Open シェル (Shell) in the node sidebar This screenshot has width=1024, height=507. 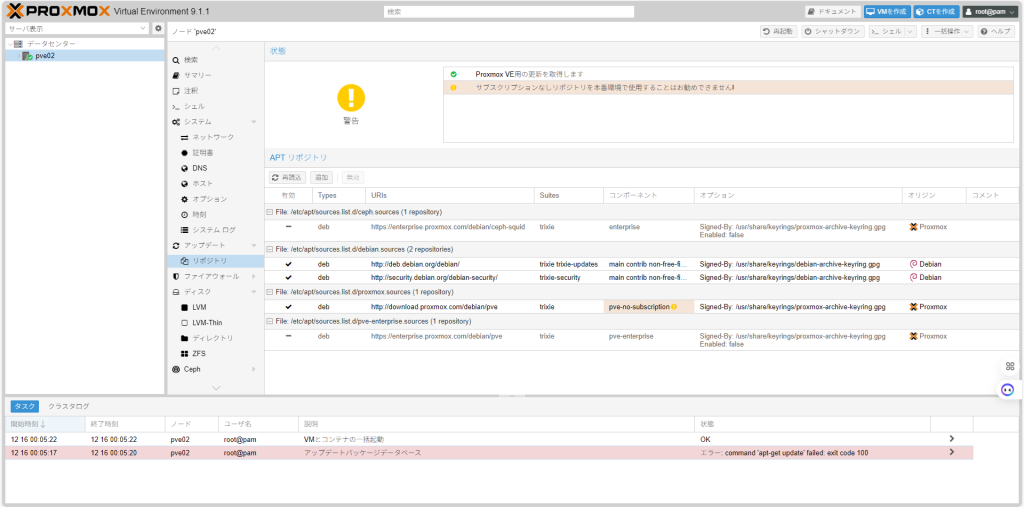pos(193,106)
